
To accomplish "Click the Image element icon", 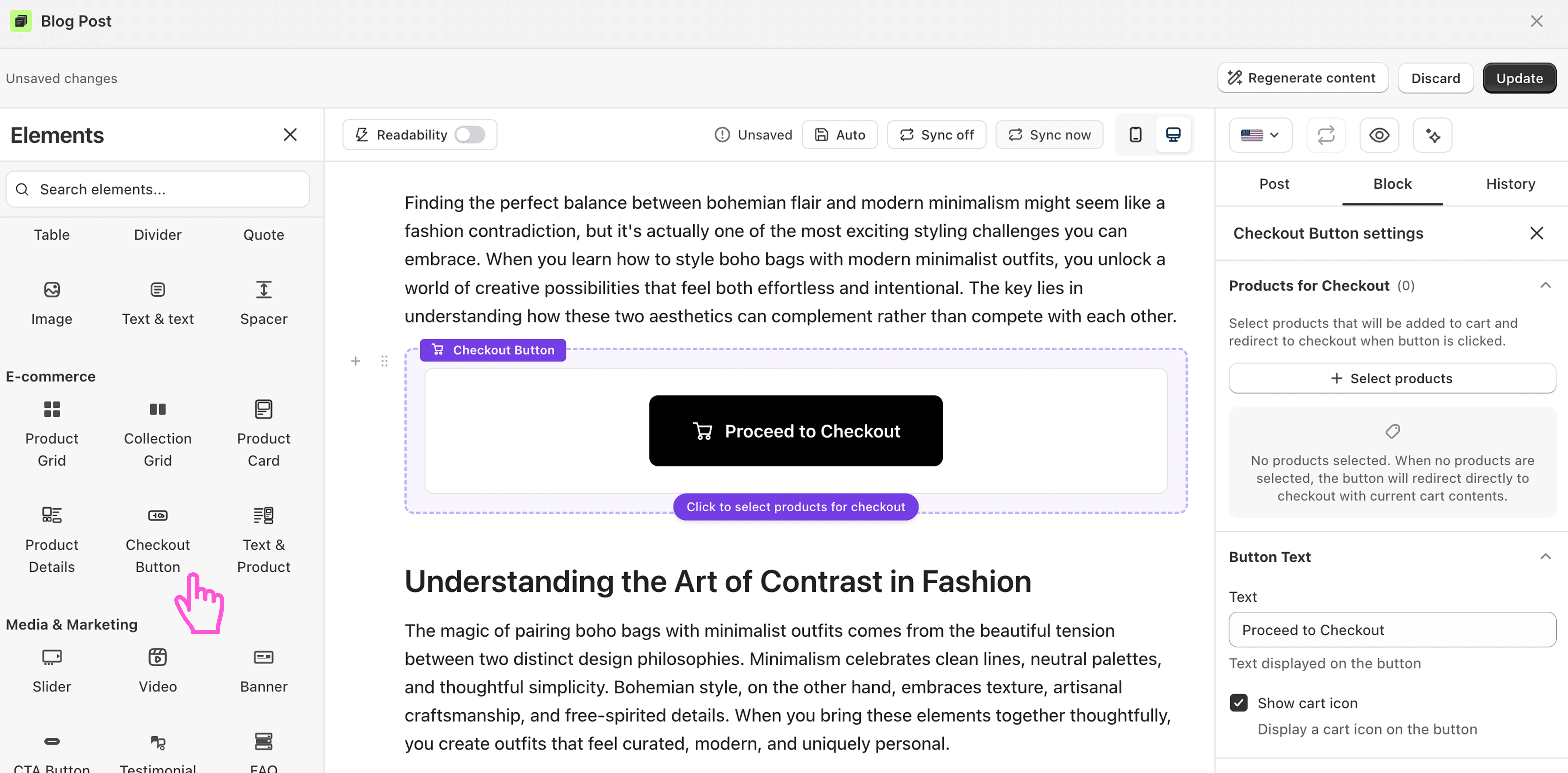I will pyautogui.click(x=52, y=289).
